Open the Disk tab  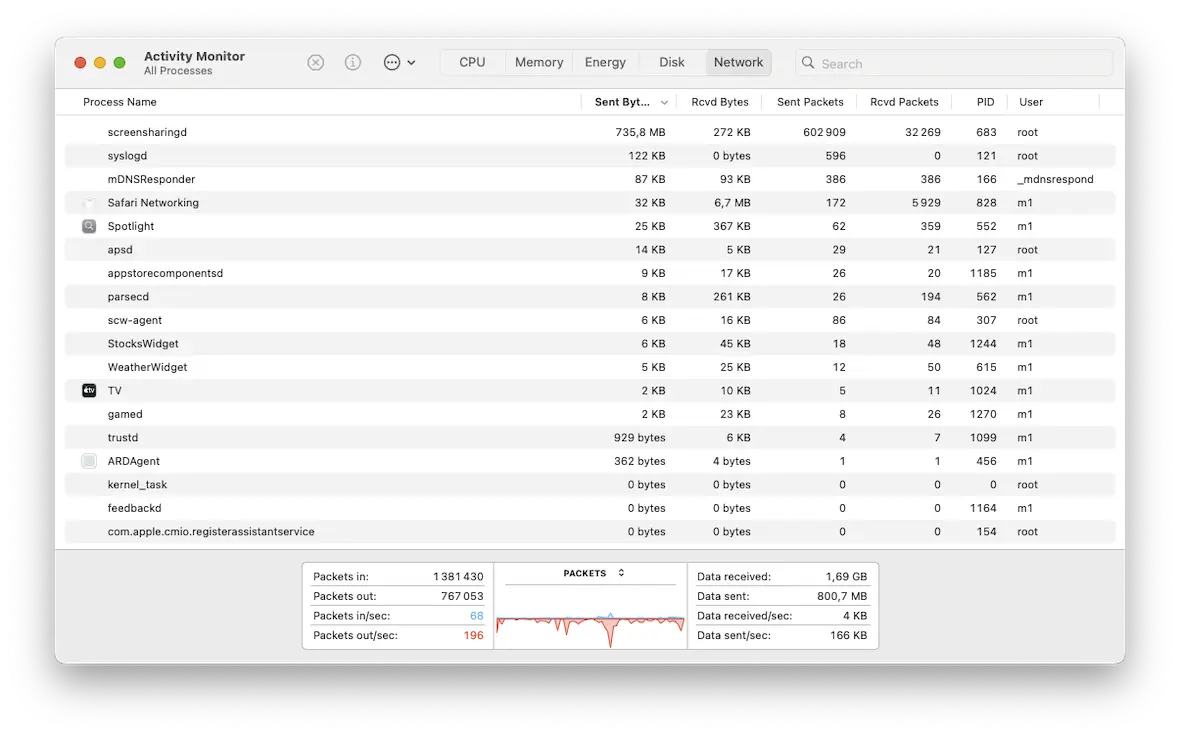click(670, 61)
